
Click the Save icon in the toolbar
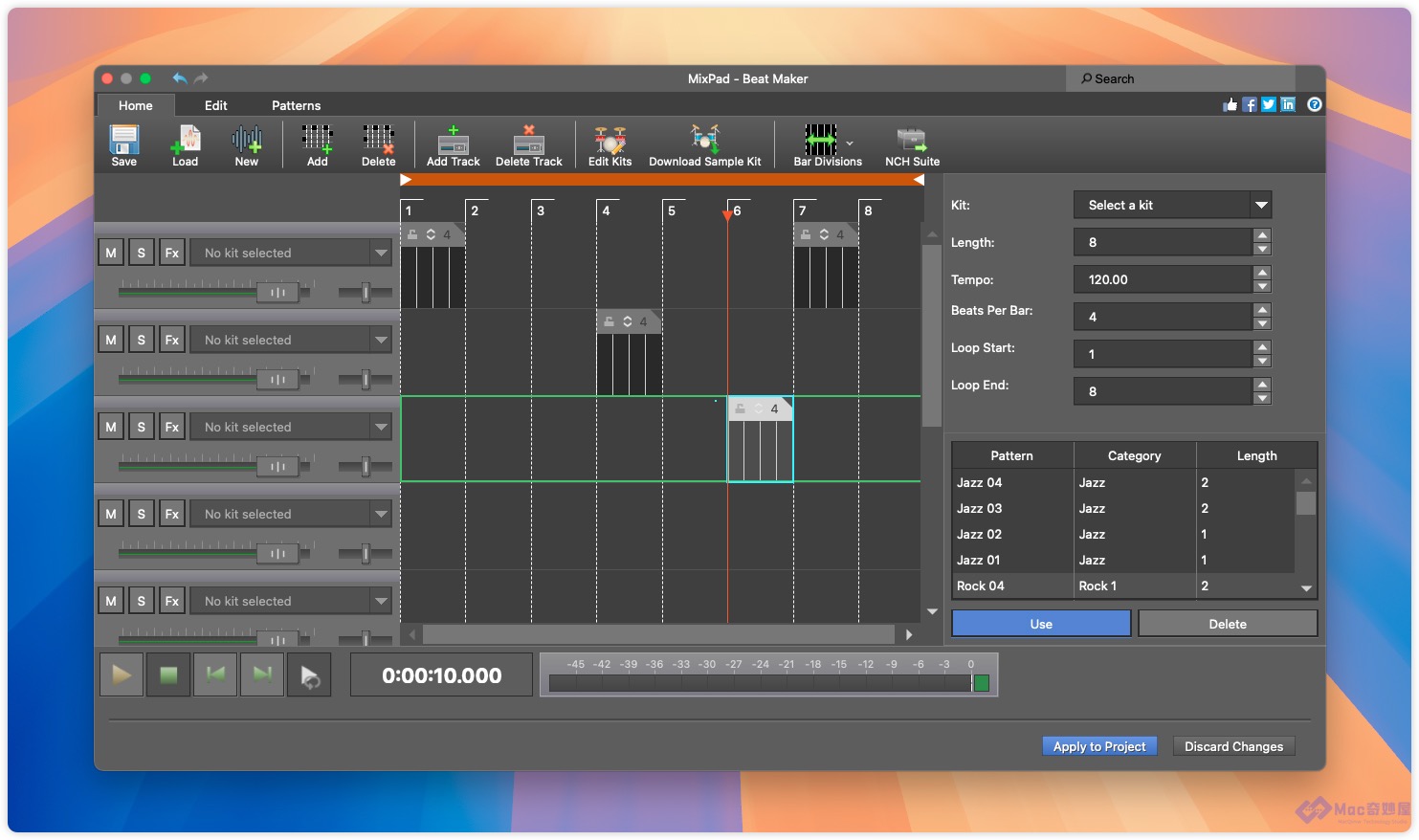point(124,145)
